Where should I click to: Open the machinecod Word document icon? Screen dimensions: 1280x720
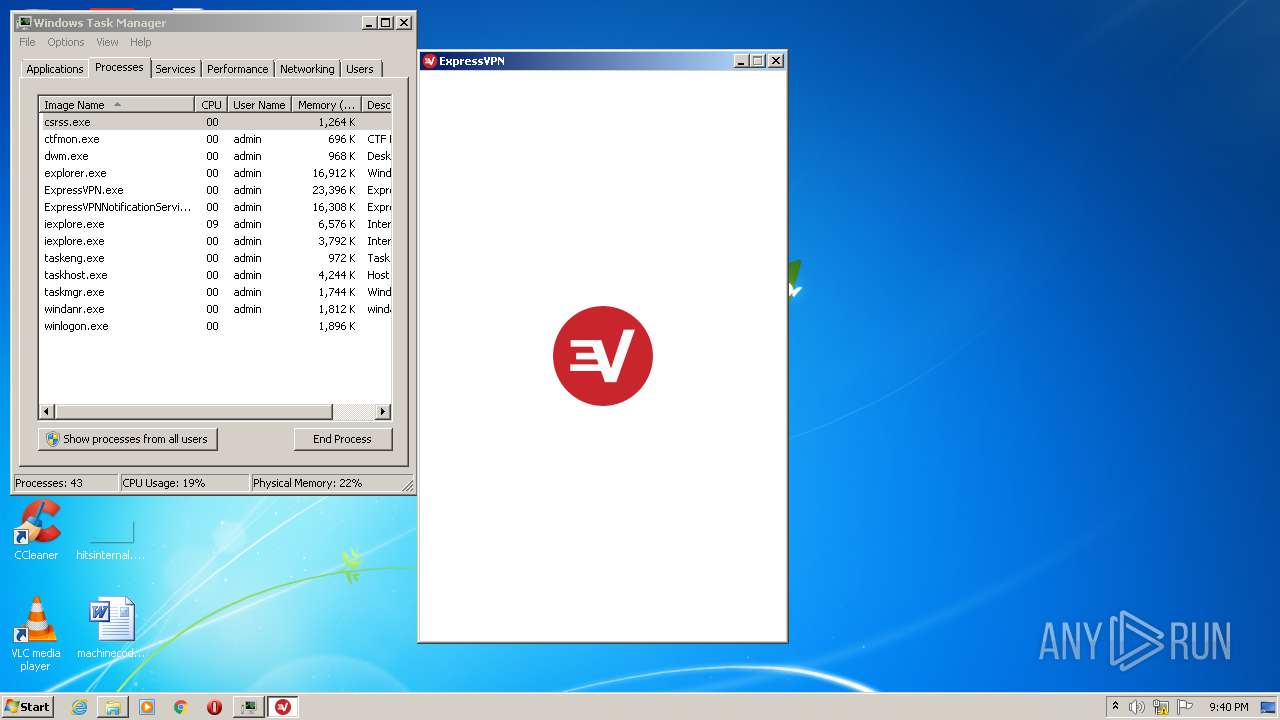click(x=111, y=628)
